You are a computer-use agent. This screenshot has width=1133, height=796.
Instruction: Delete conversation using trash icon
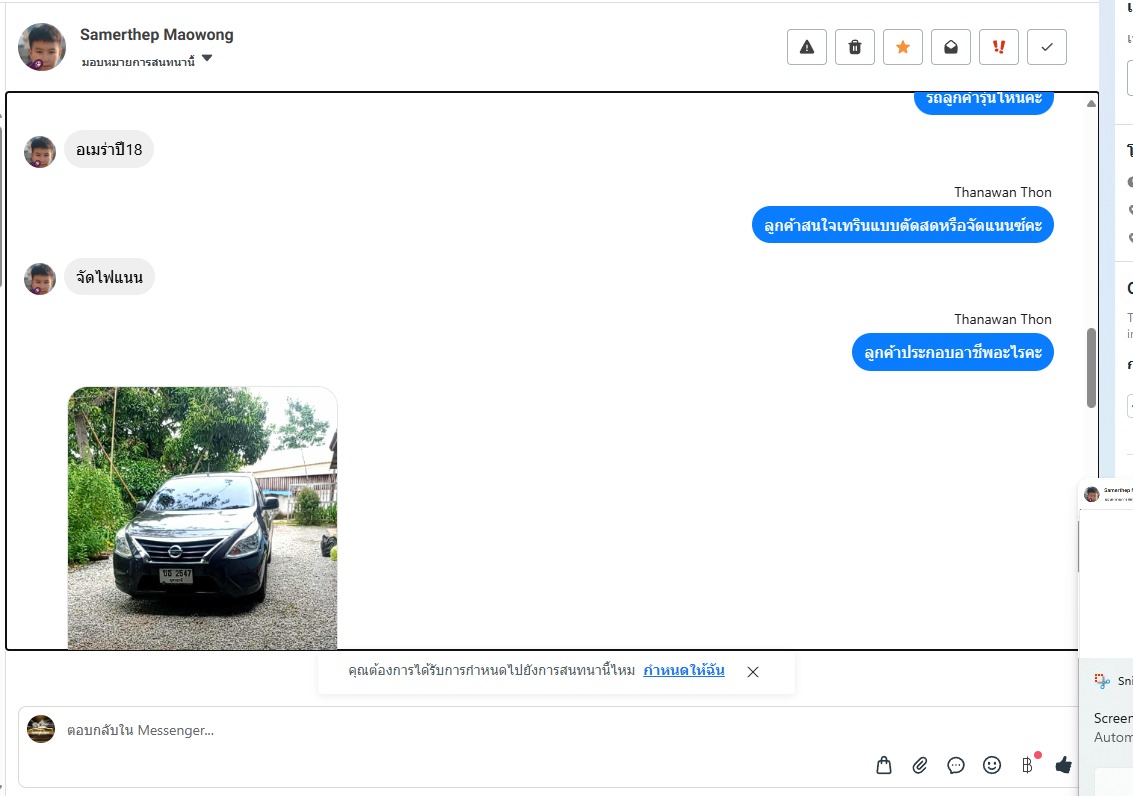point(855,48)
